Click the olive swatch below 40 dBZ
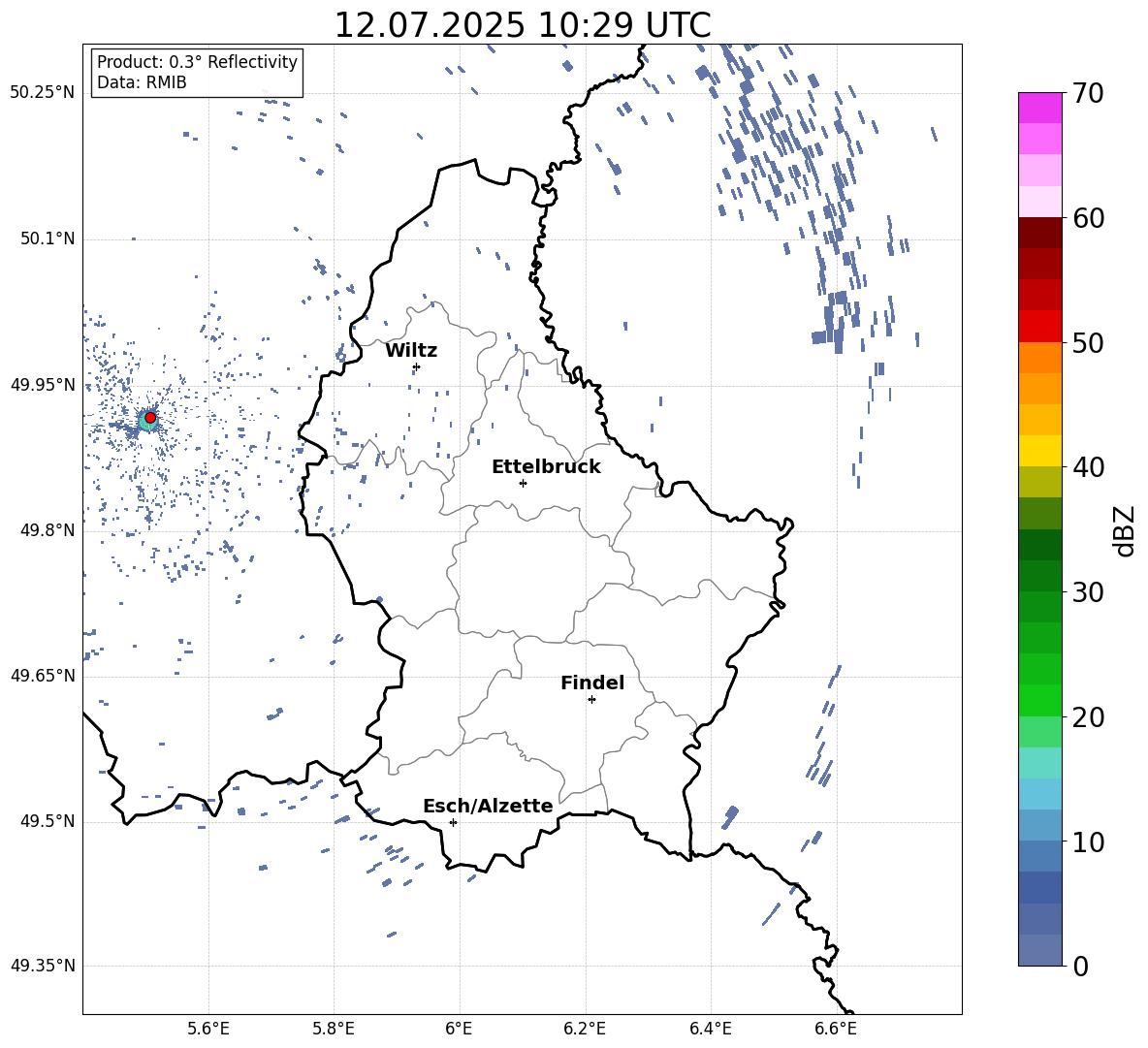Viewport: 1148px width, 1048px height. click(1039, 482)
